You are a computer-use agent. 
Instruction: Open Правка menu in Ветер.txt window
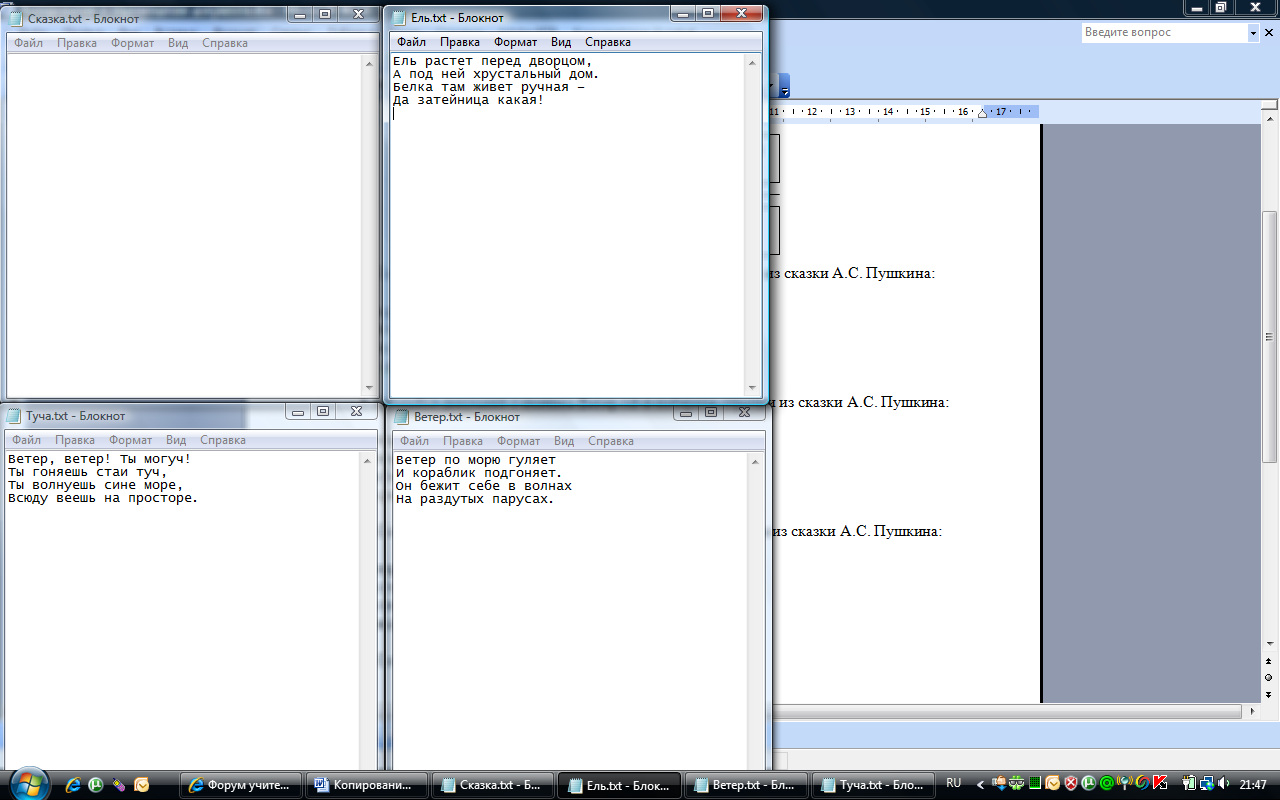click(x=463, y=441)
